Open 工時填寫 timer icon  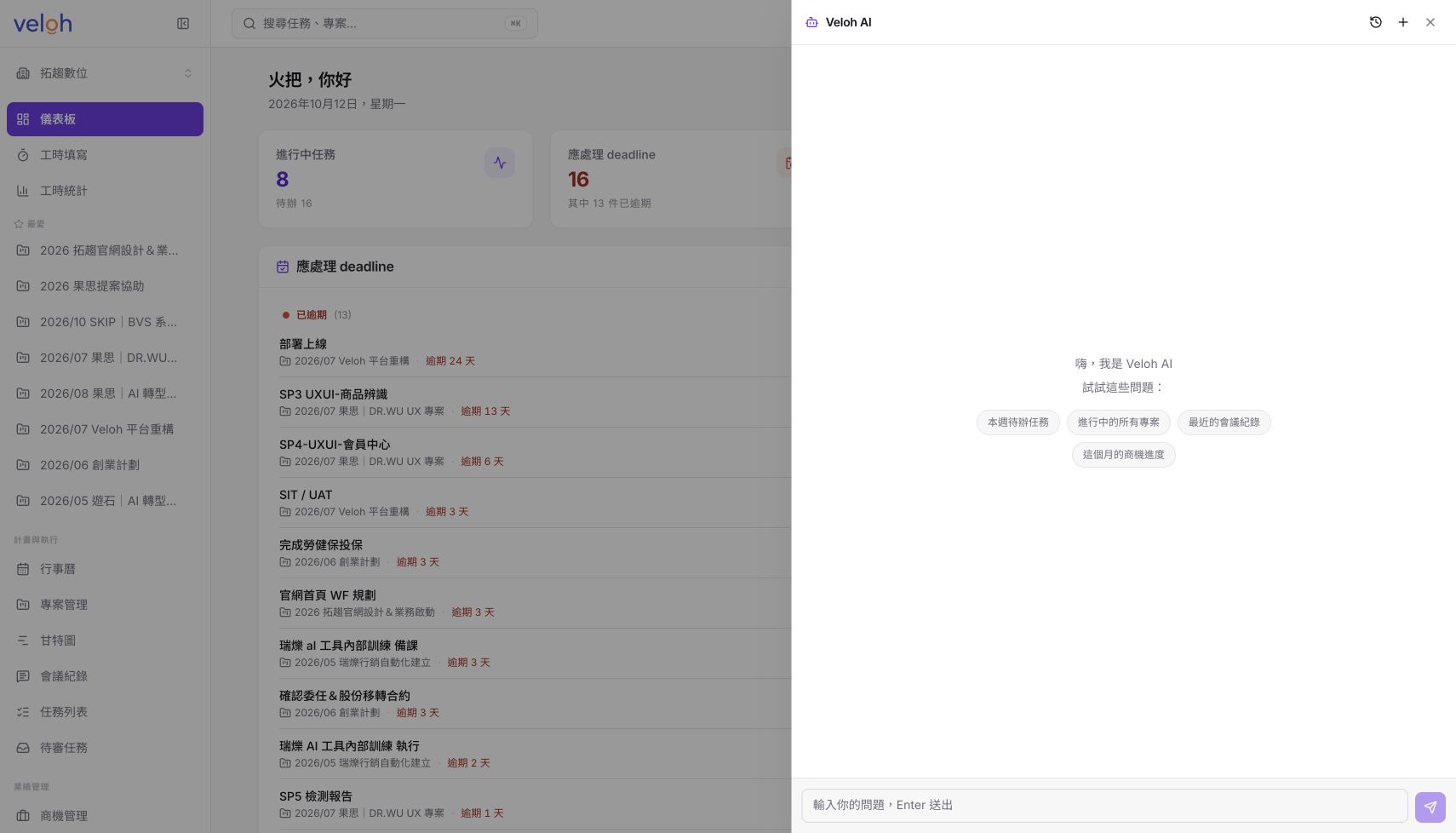23,155
